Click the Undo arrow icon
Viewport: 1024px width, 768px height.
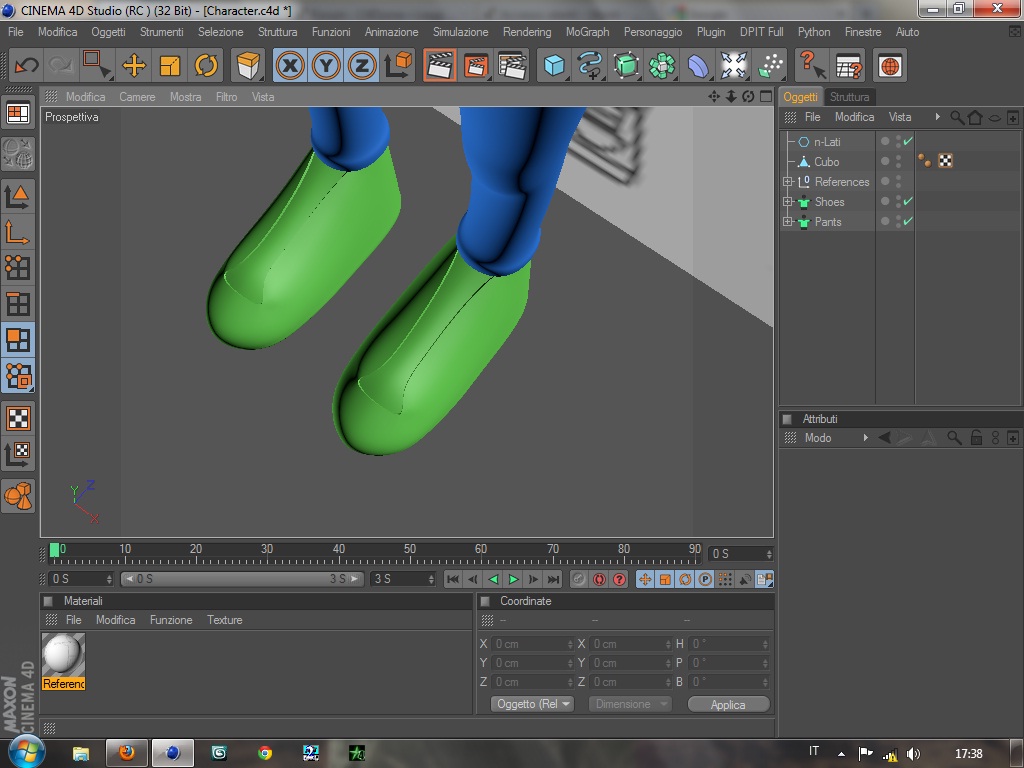(26, 66)
